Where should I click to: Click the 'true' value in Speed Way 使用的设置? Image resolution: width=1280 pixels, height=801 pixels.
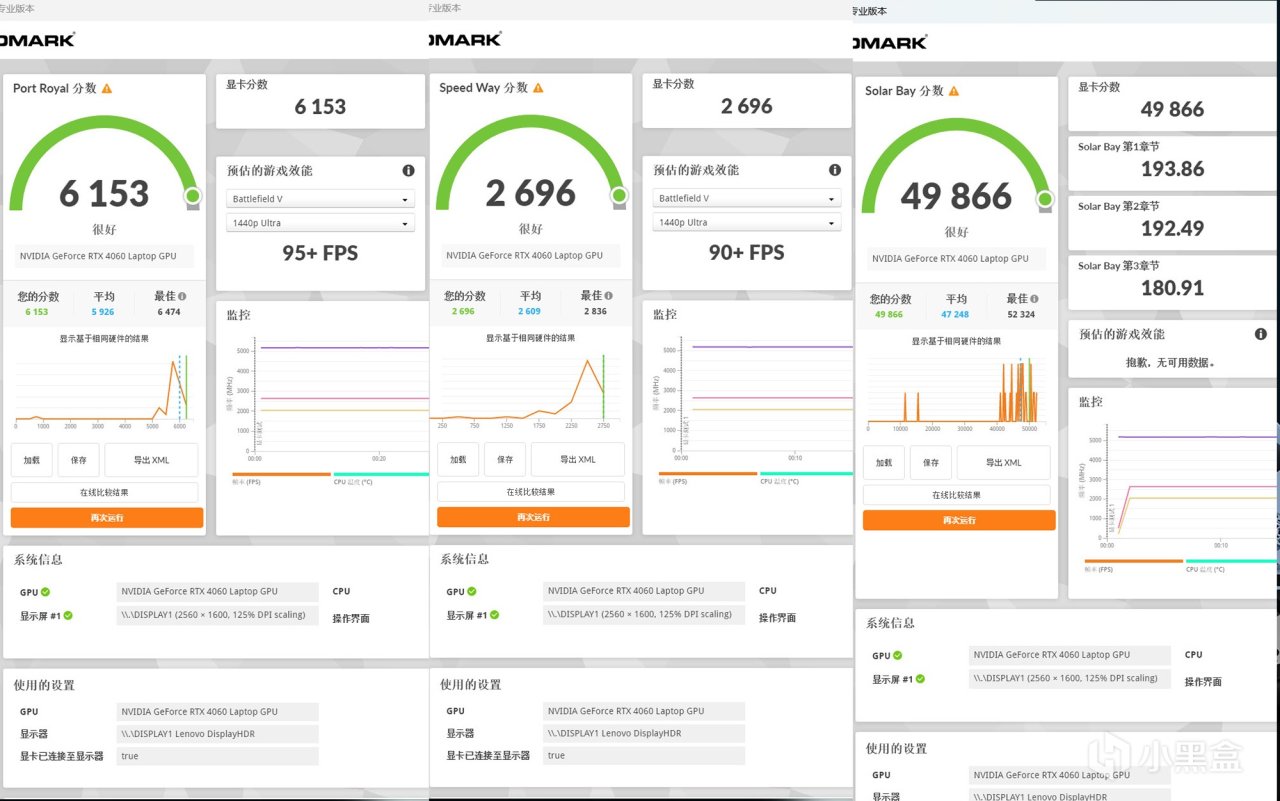[644, 756]
